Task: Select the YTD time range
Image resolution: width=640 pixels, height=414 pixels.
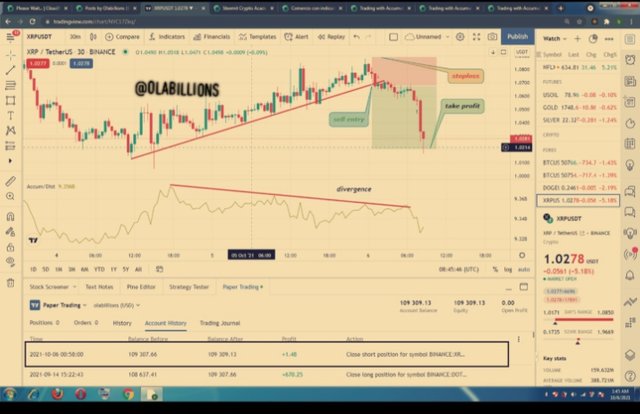Action: [99, 269]
